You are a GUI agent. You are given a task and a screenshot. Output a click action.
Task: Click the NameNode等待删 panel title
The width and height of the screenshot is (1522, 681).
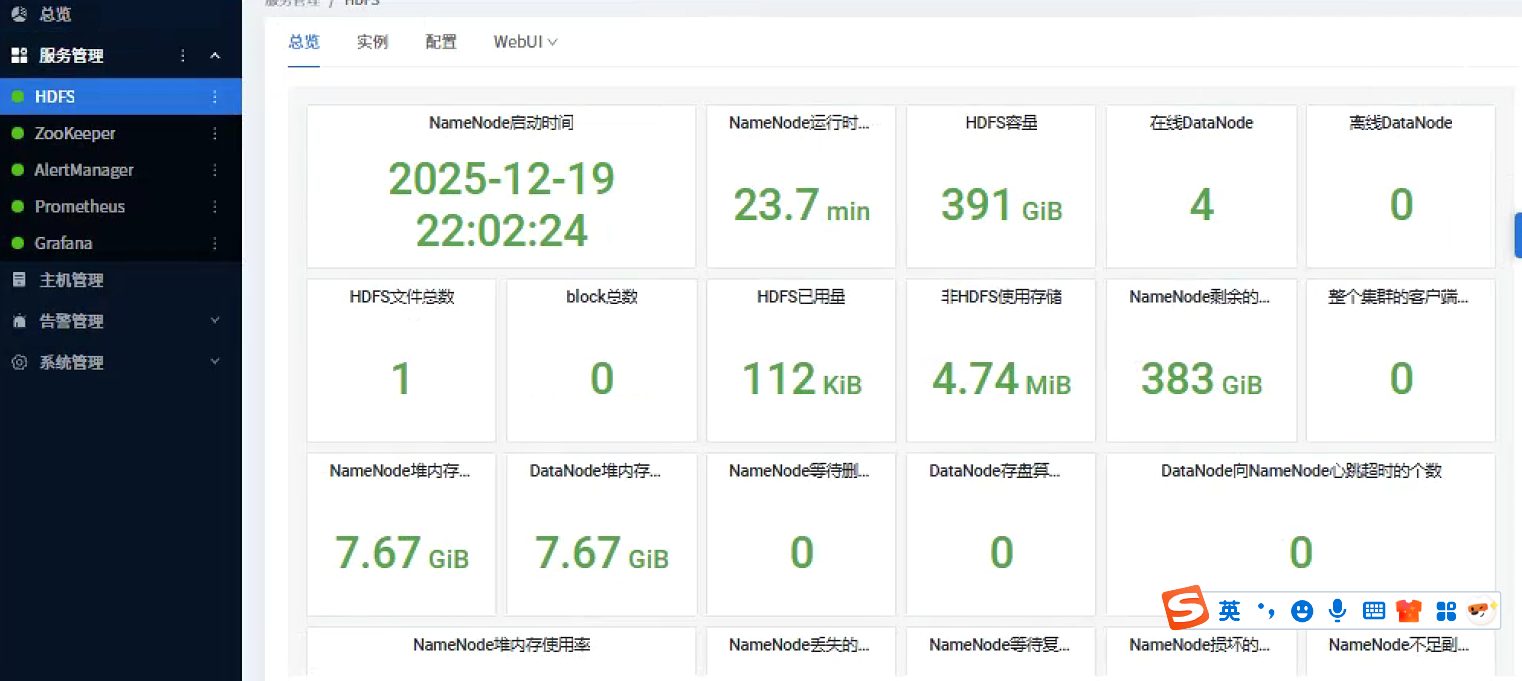point(800,470)
